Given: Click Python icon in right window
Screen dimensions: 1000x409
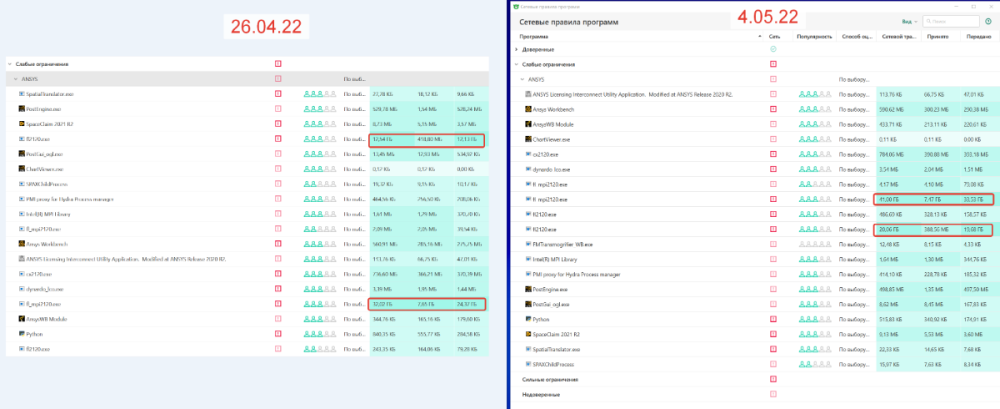Looking at the screenshot, I should click(528, 319).
